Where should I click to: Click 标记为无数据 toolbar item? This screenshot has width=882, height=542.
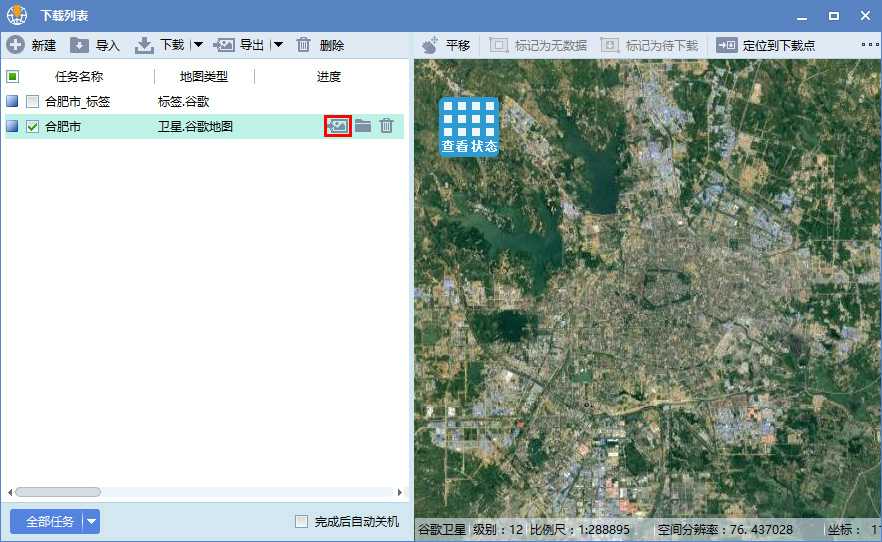(x=538, y=46)
